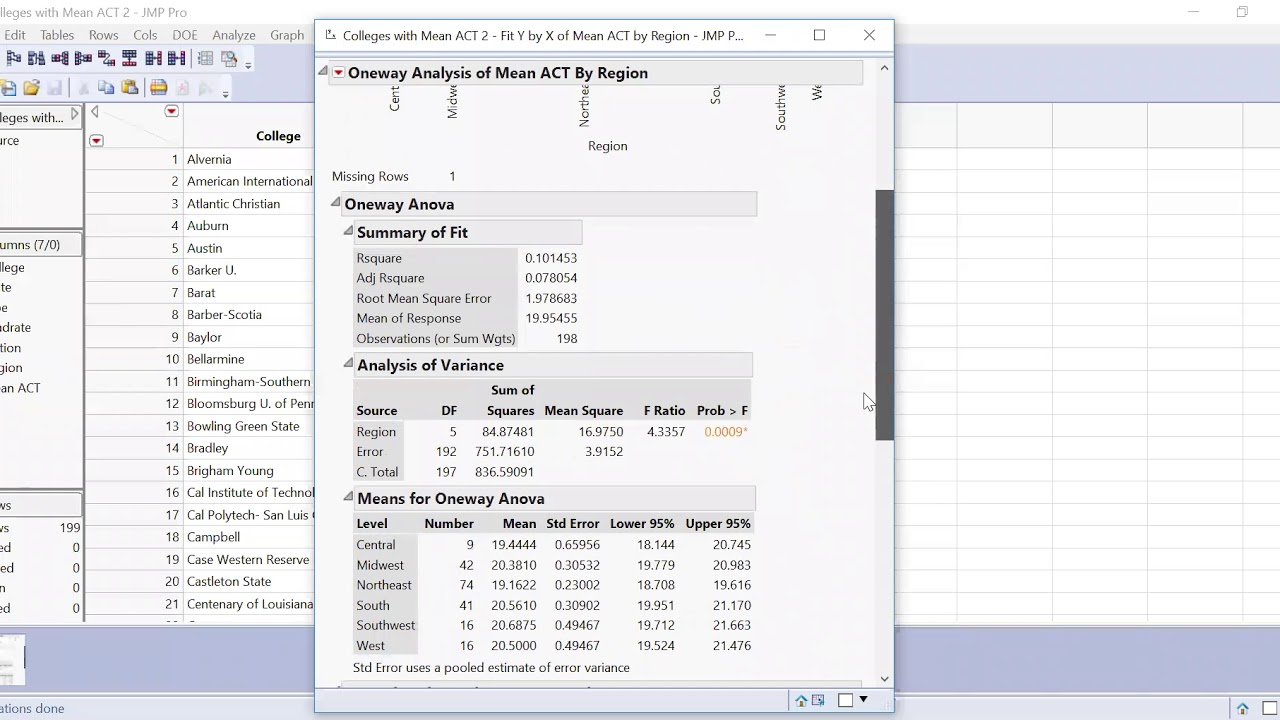Image resolution: width=1280 pixels, height=720 pixels.
Task: Click the Transpose zigzag table icon
Action: (106, 58)
